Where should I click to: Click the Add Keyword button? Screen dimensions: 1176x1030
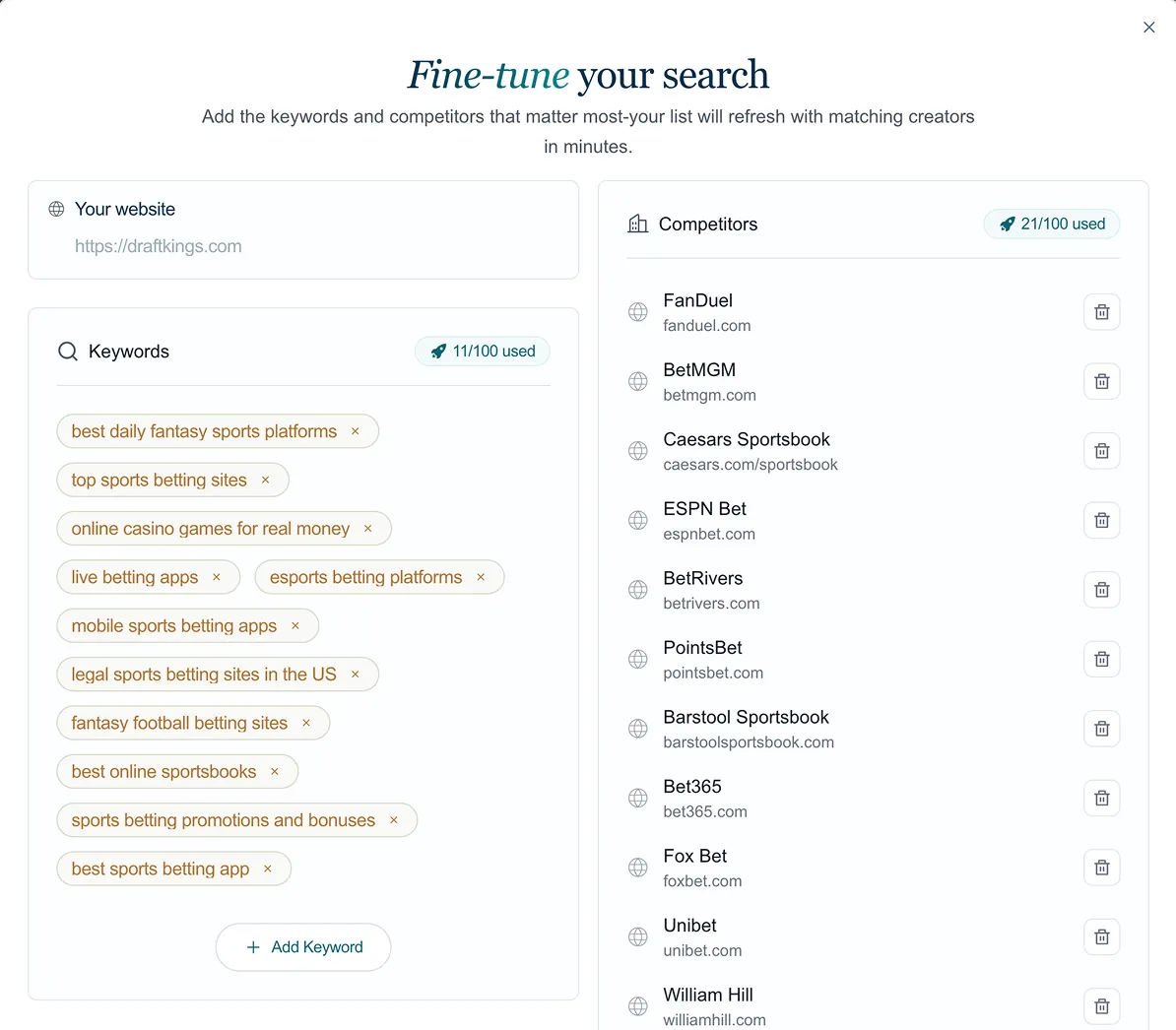pyautogui.click(x=303, y=946)
